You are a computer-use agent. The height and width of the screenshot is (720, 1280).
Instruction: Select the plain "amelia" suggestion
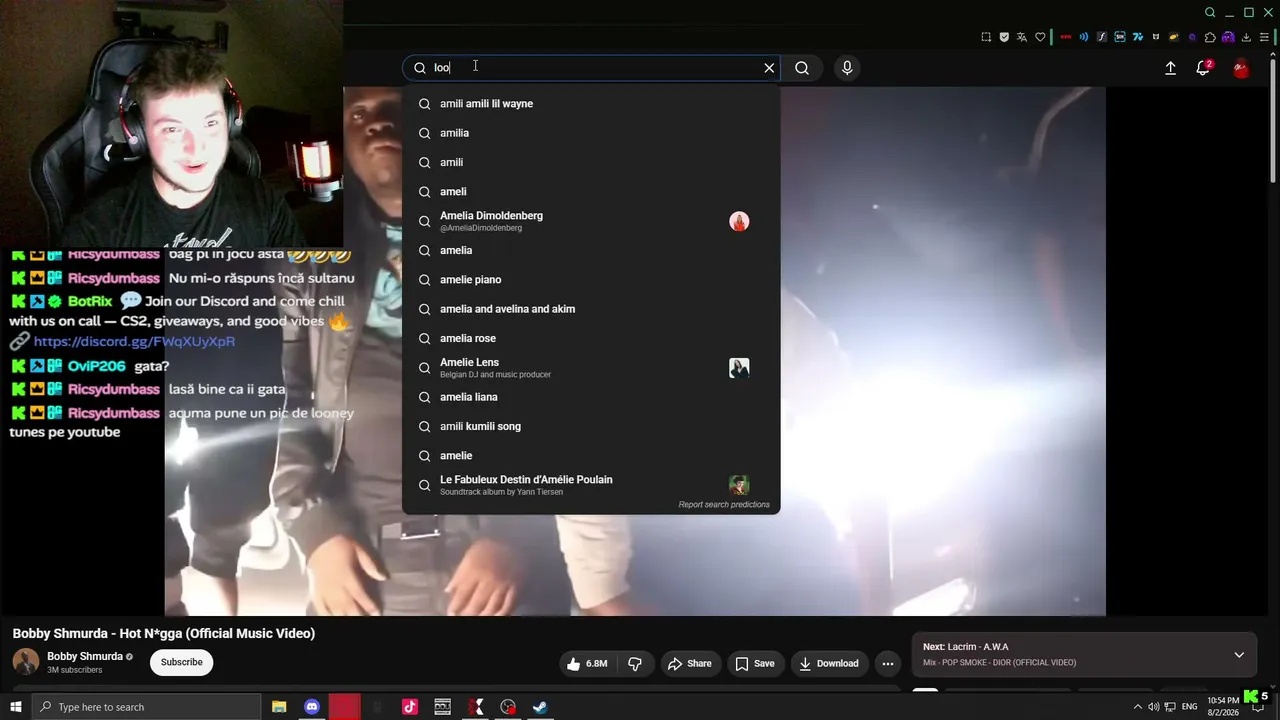[591, 250]
